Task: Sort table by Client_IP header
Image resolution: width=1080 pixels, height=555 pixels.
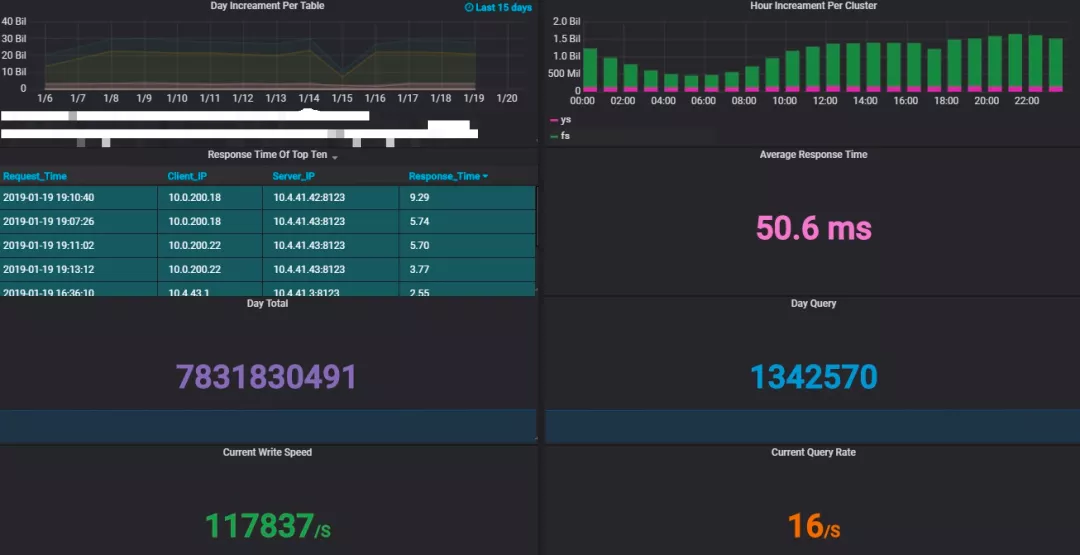Action: point(187,176)
